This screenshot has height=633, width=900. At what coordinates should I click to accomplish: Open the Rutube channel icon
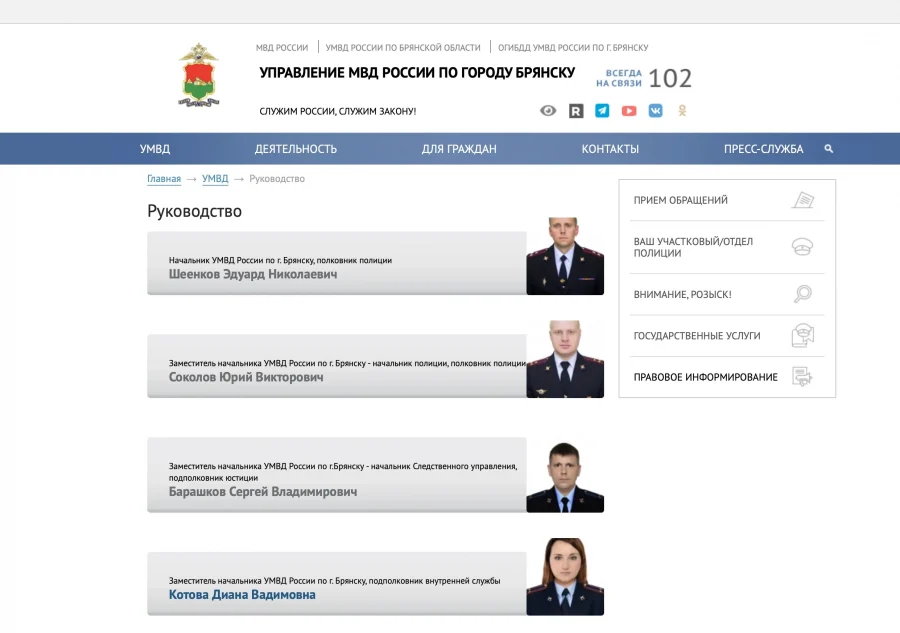(x=576, y=111)
